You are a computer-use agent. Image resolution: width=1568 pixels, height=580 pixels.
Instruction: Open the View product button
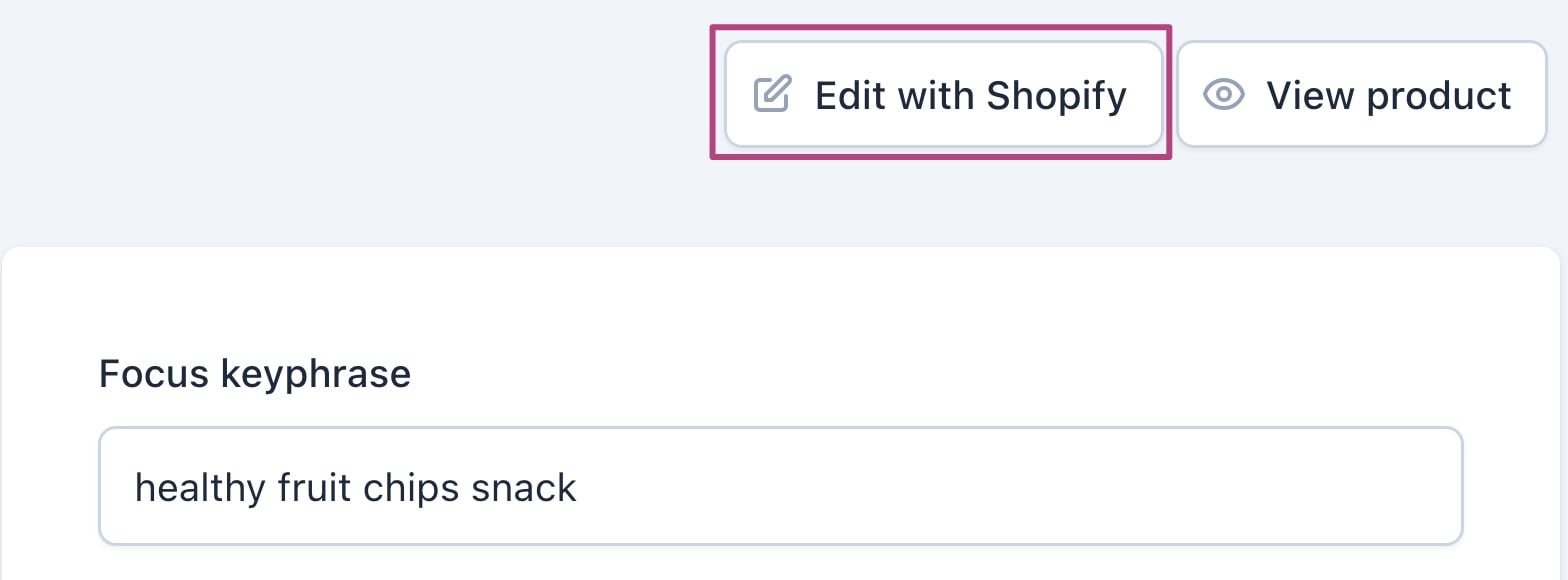tap(1361, 95)
